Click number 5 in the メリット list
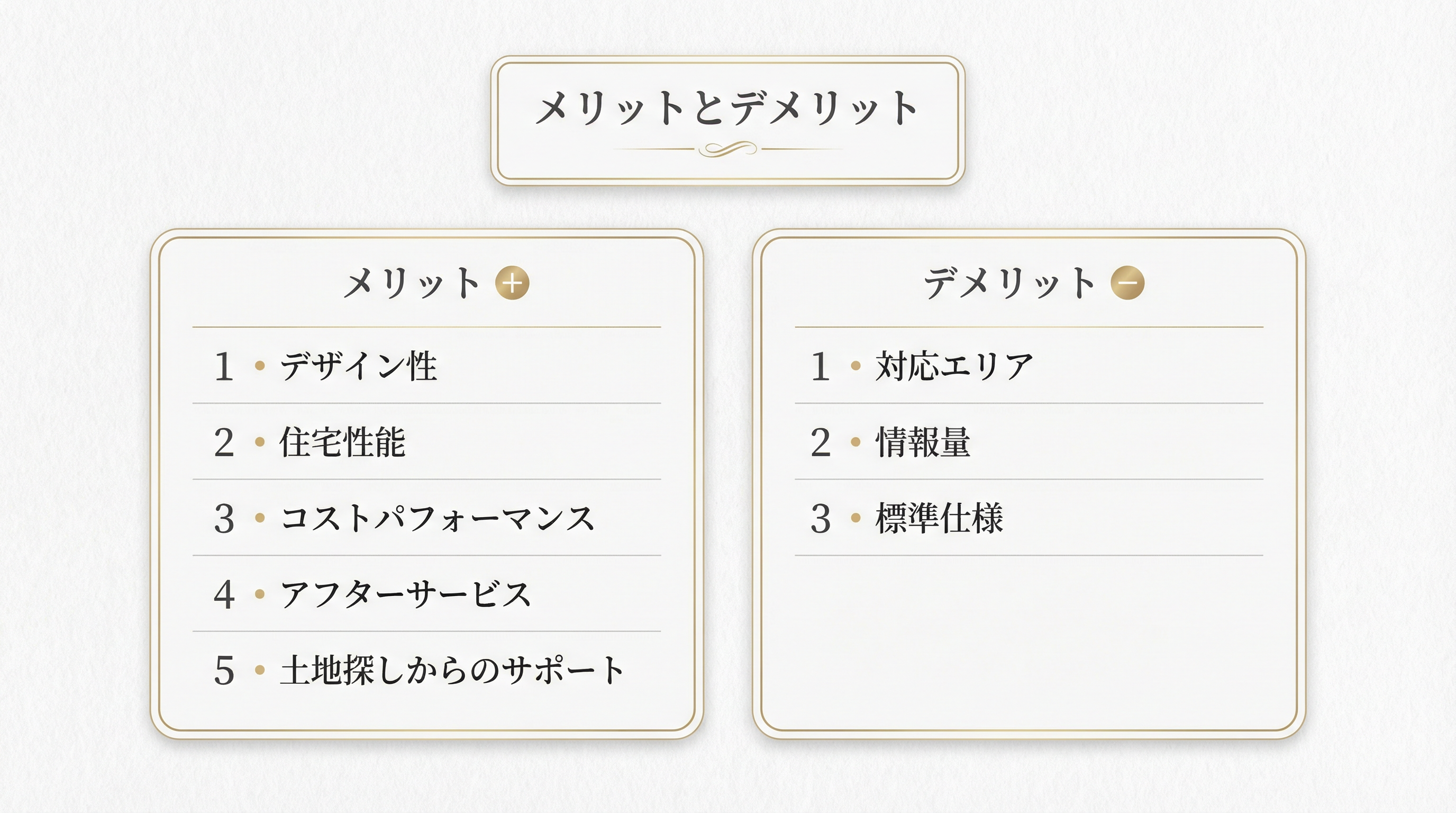Viewport: 1456px width, 813px height. point(224,671)
